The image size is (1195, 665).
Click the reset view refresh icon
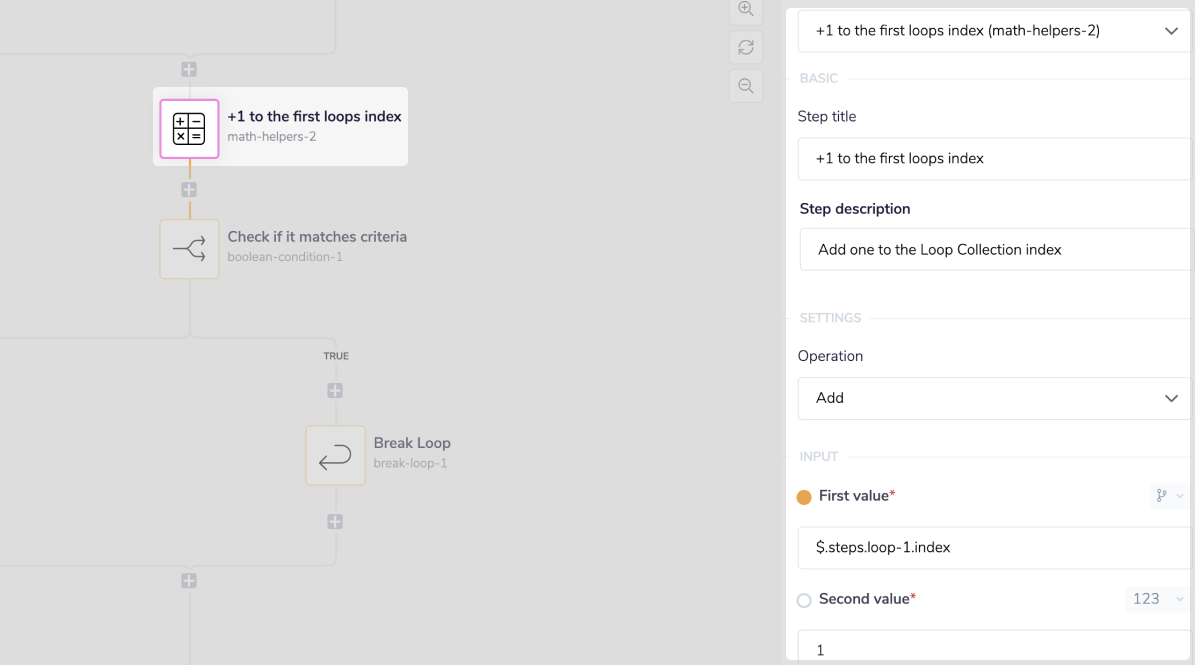point(745,47)
